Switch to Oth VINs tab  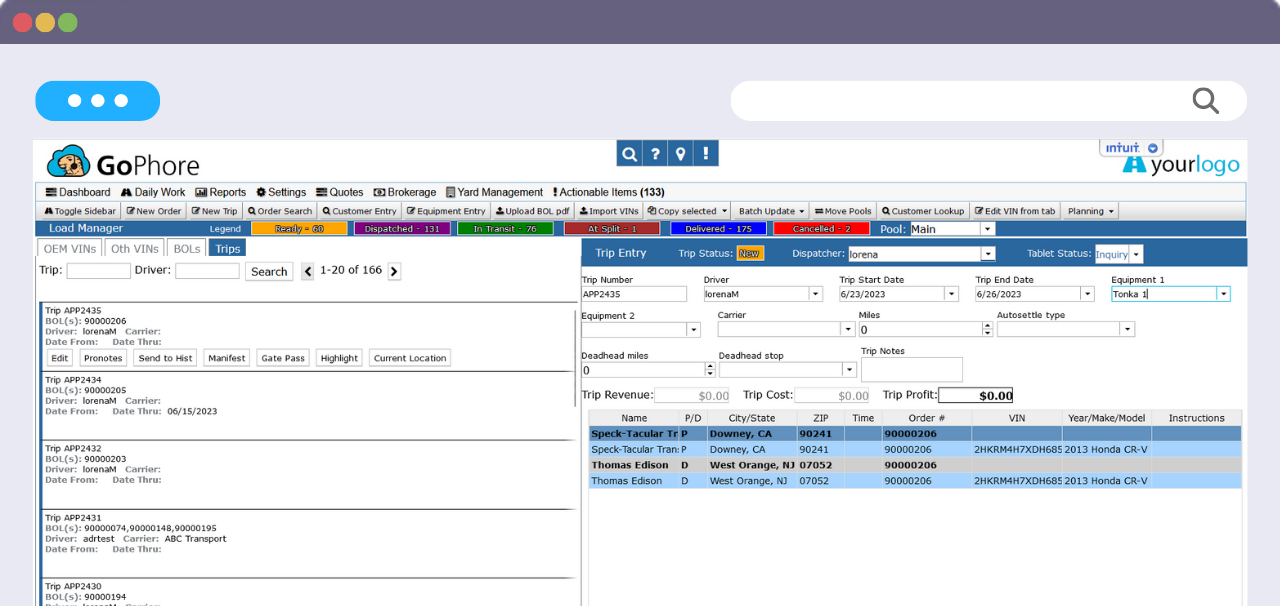(135, 249)
